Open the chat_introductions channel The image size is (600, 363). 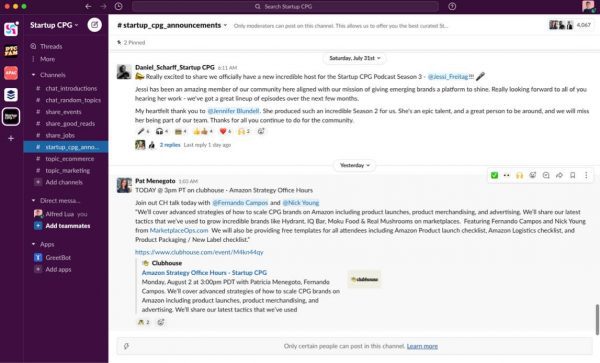71,88
